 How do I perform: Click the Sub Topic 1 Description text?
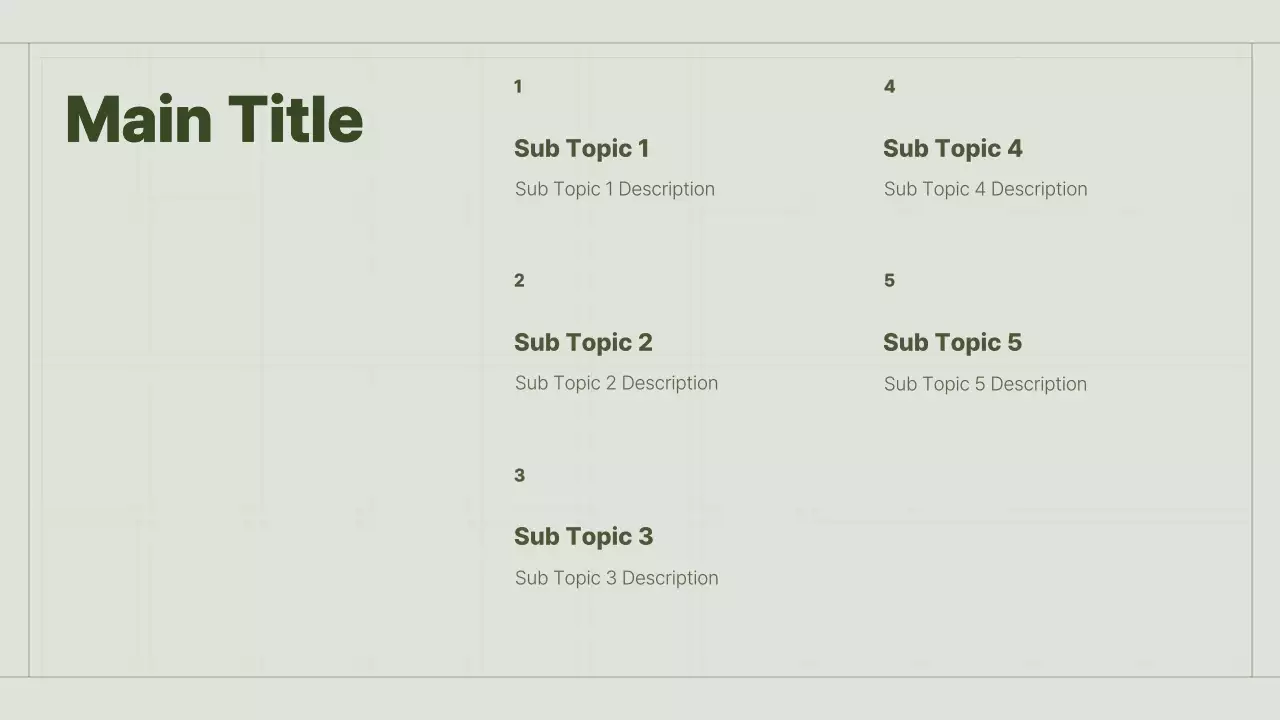tap(614, 189)
